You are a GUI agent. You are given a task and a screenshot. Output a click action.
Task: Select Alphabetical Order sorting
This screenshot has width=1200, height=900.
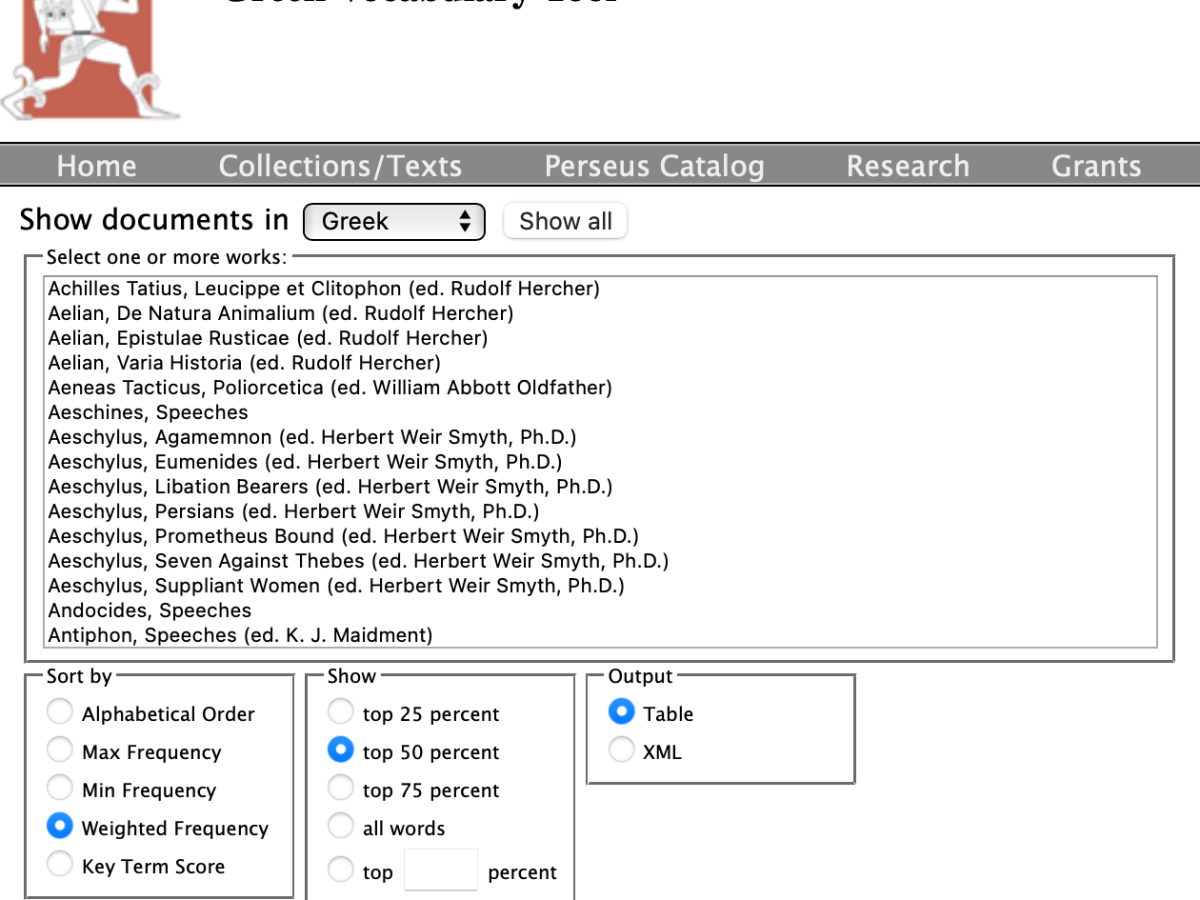pyautogui.click(x=60, y=712)
